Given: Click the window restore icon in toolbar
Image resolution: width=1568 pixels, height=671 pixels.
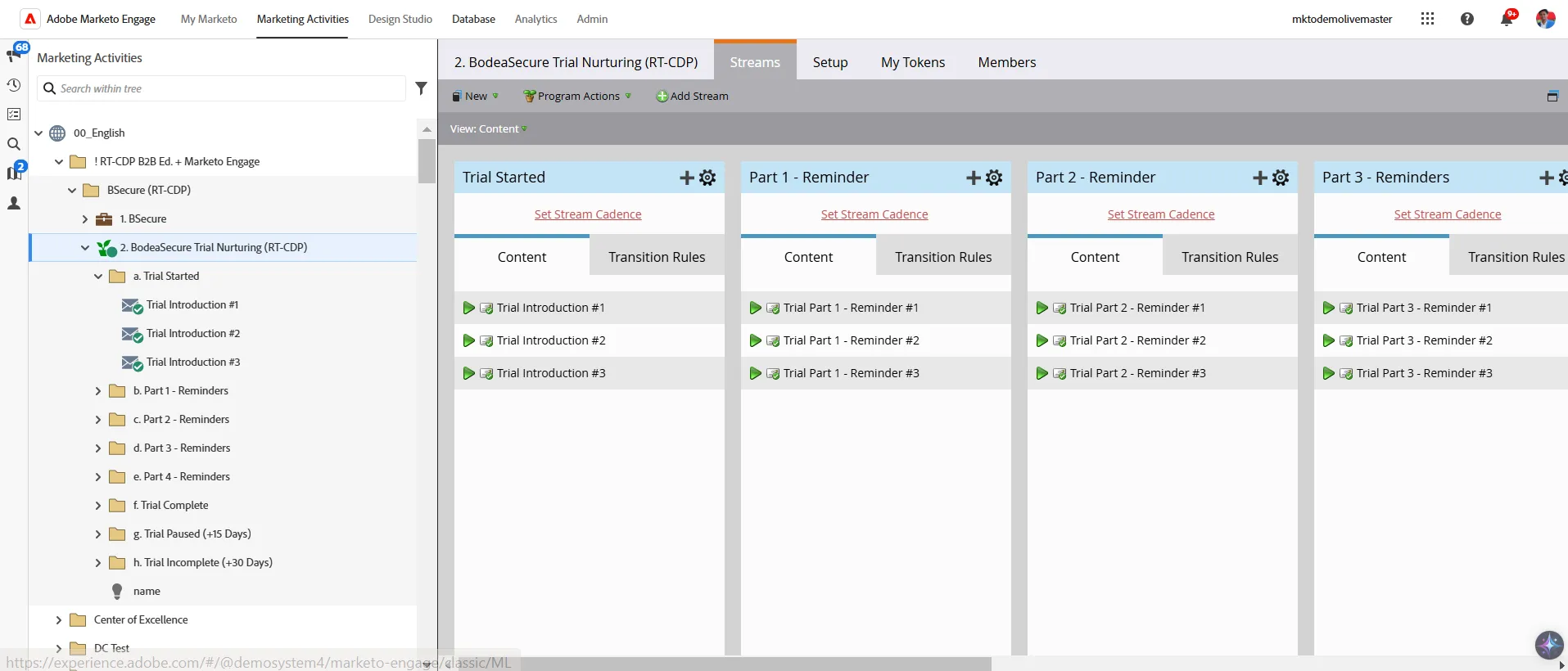Looking at the screenshot, I should coord(1552,97).
